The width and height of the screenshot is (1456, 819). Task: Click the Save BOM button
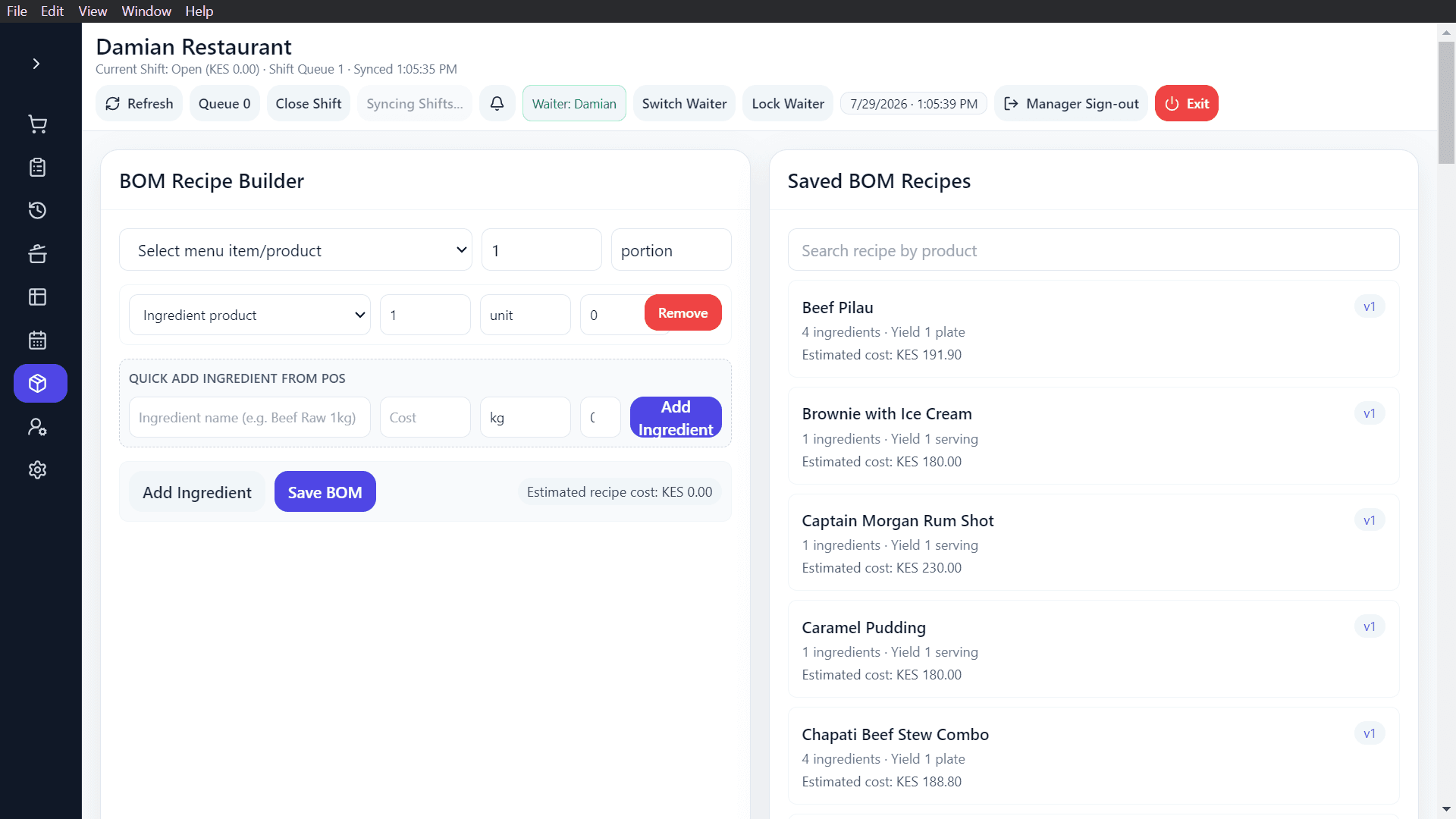click(325, 491)
